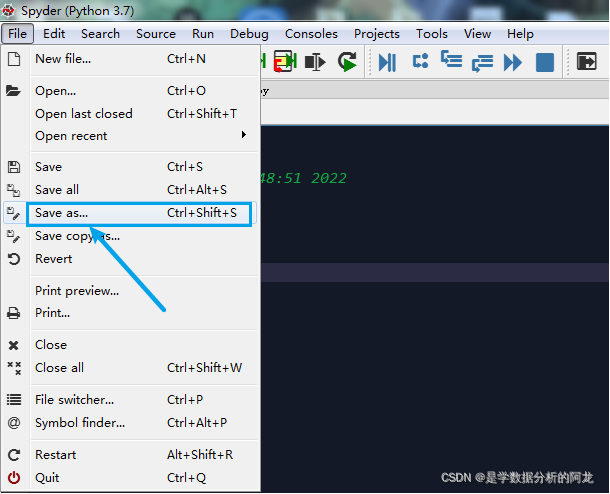
Task: Start debugging with the Debug file icon
Action: 387,62
